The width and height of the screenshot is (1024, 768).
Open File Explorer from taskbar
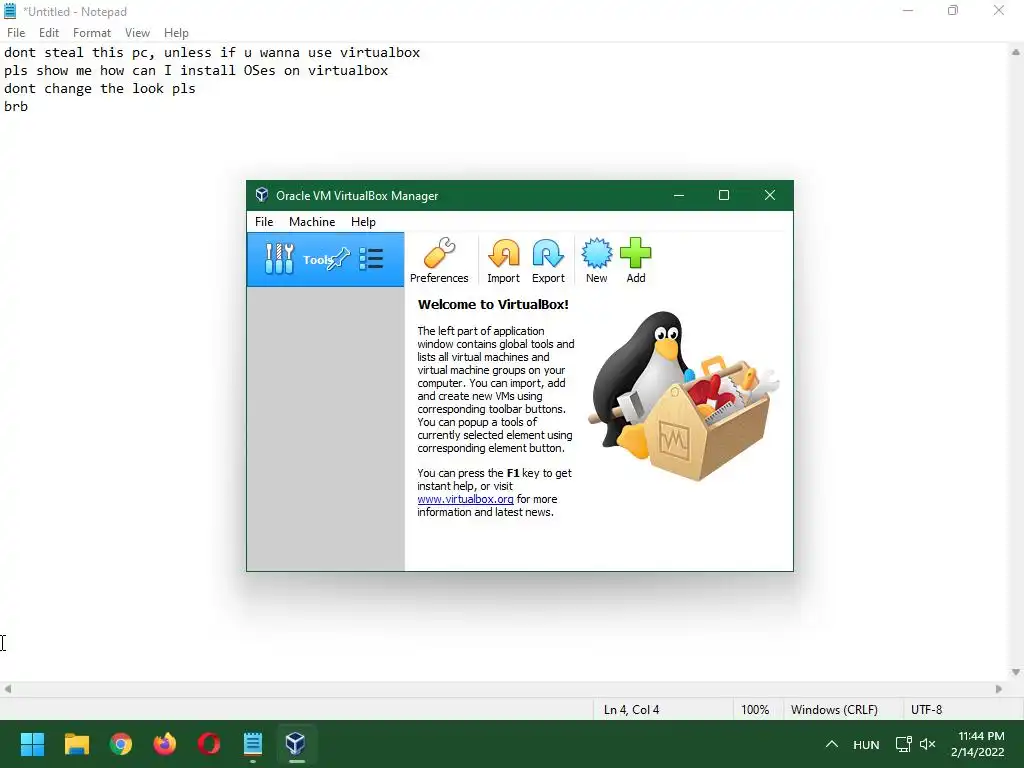[76, 744]
